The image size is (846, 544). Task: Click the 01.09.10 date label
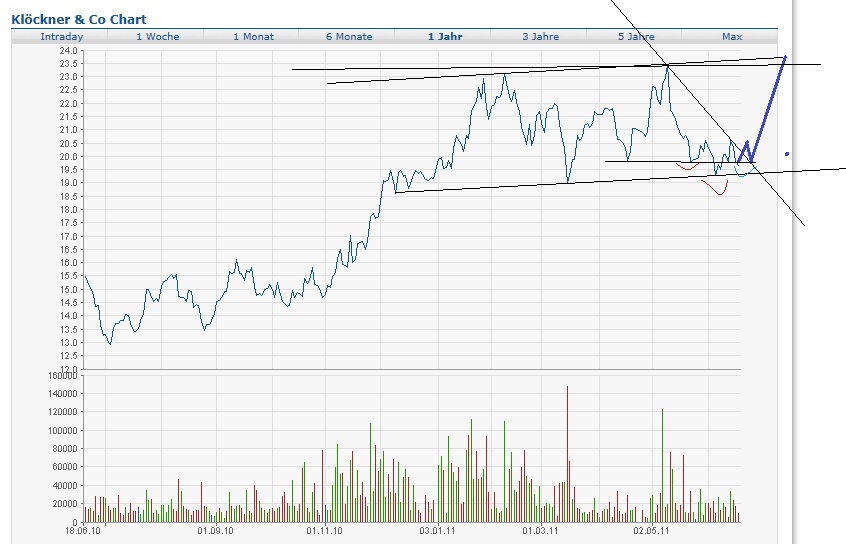pyautogui.click(x=215, y=531)
